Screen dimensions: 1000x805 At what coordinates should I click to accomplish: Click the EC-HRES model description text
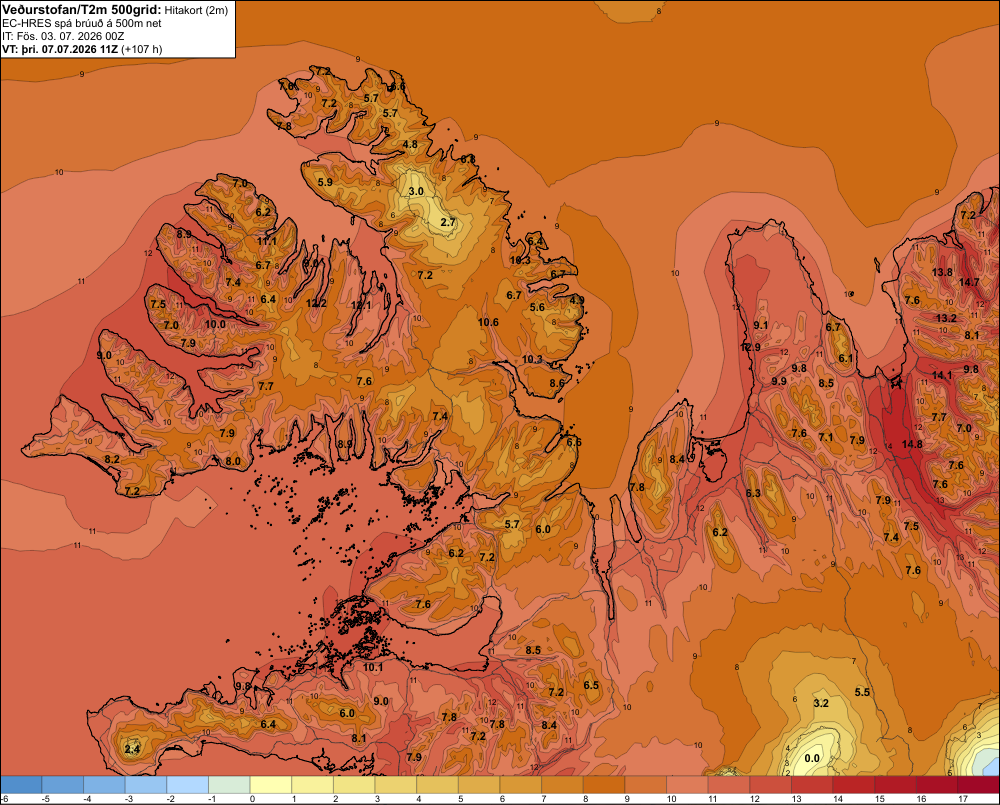[x=82, y=24]
